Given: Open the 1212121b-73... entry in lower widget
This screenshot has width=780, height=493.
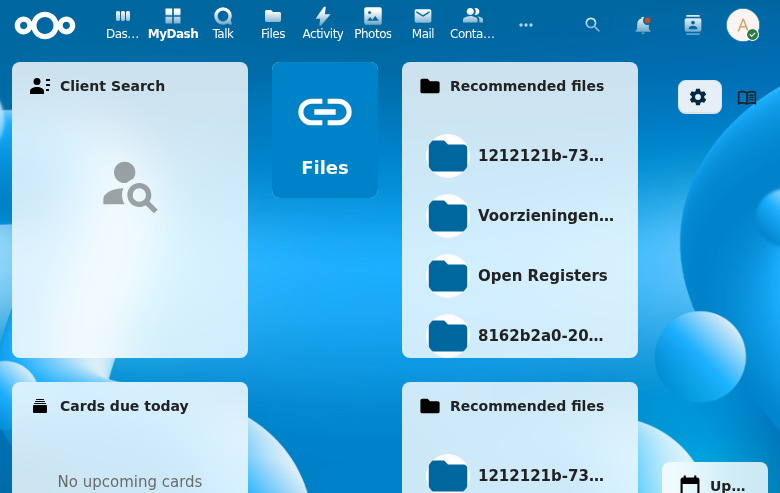Looking at the screenshot, I should click(520, 476).
